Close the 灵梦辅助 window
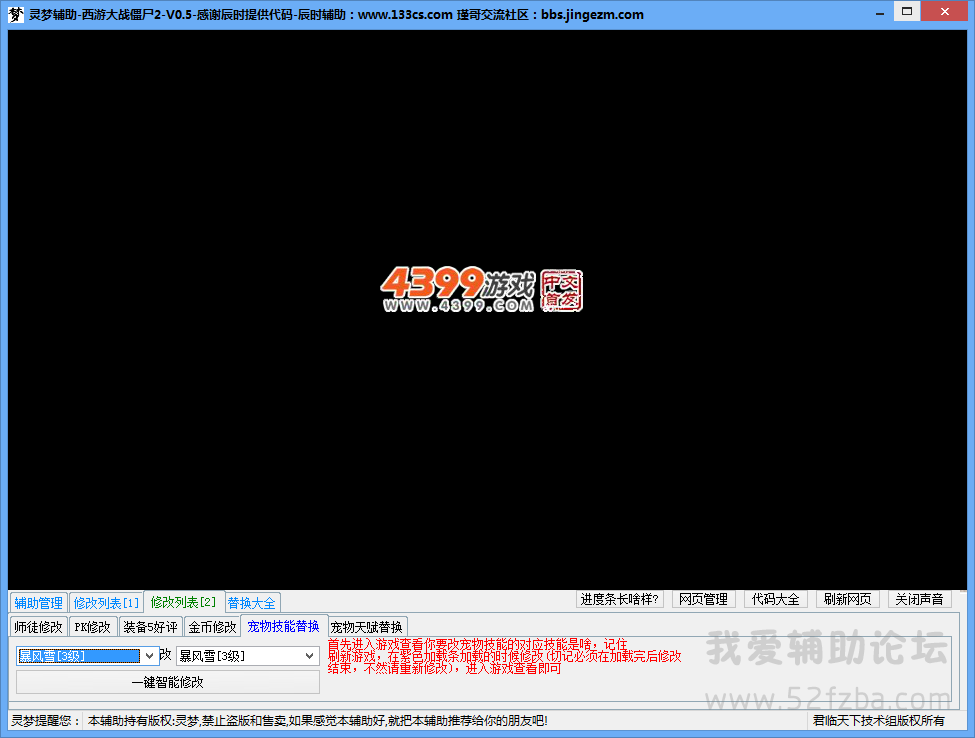Screen dimensions: 975x738 click(945, 12)
